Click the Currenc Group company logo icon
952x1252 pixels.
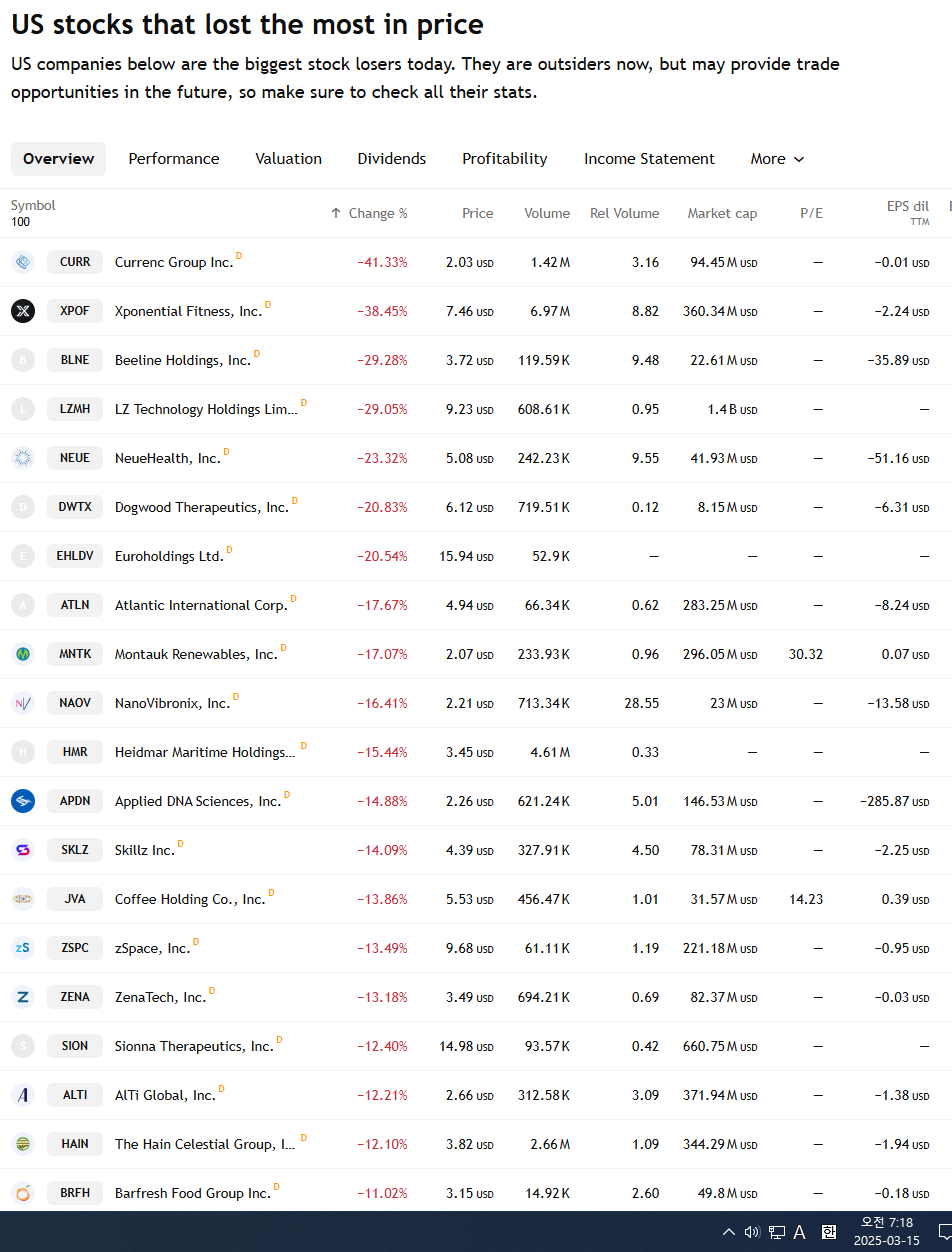[23, 262]
